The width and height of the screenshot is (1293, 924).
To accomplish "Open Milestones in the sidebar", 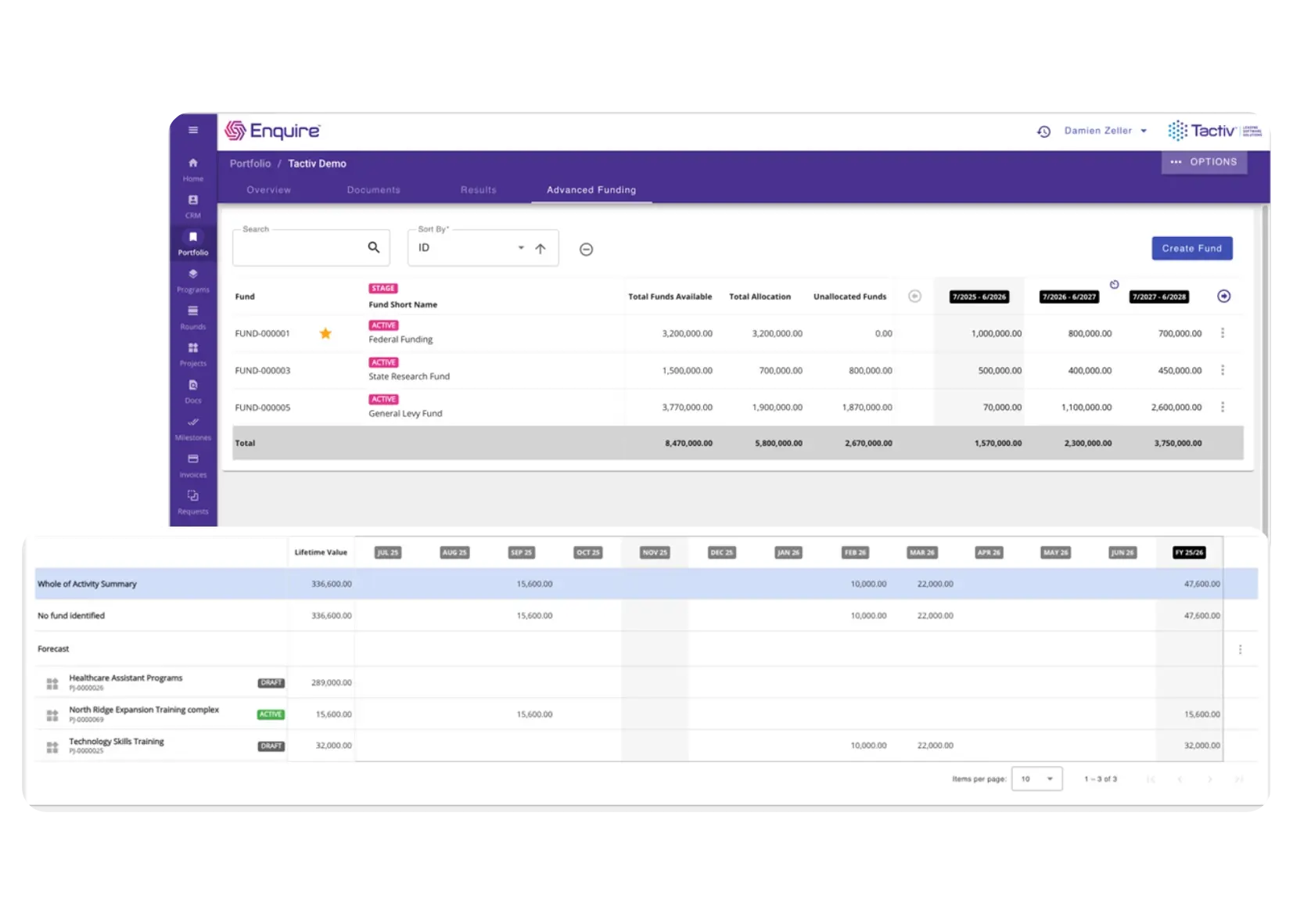I will click(193, 429).
